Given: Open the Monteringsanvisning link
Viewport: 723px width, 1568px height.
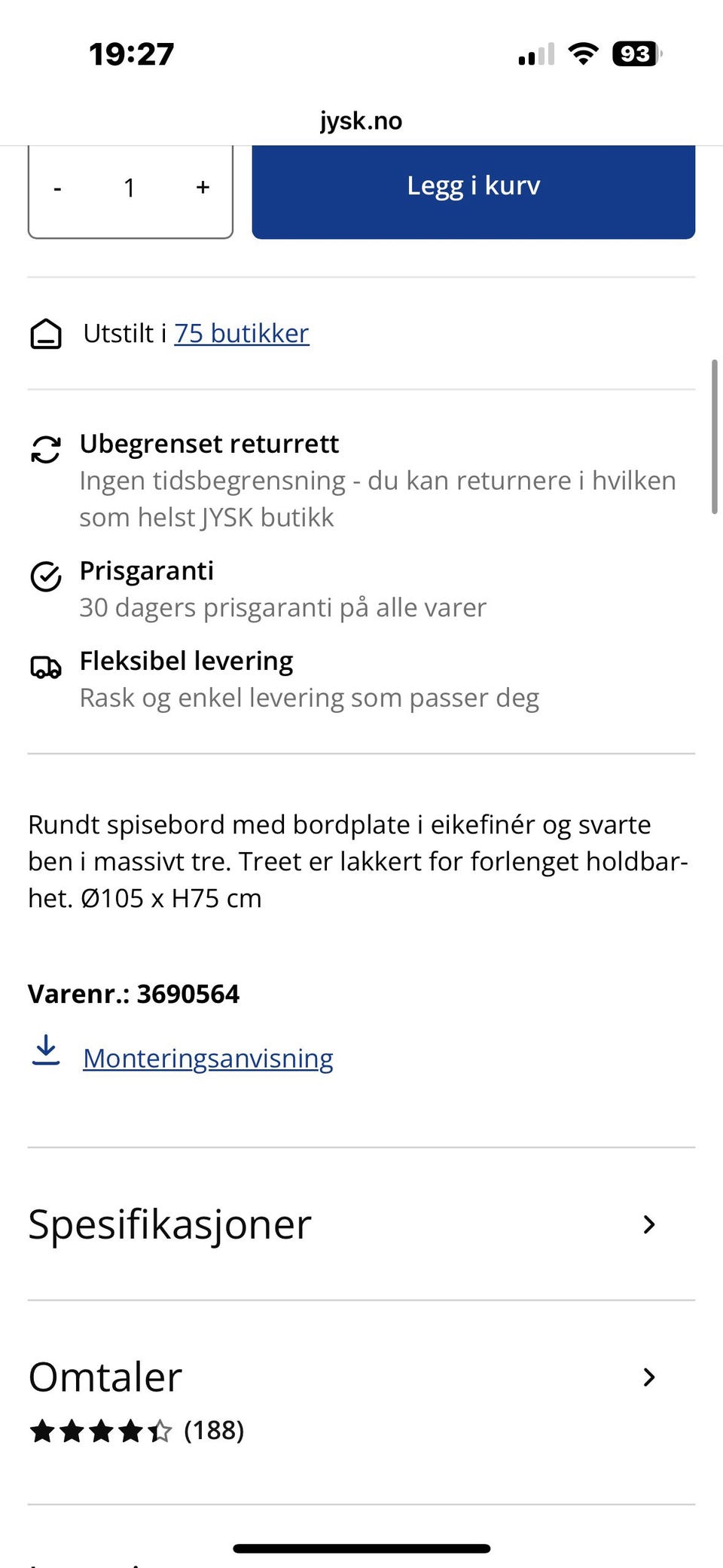Looking at the screenshot, I should pyautogui.click(x=208, y=1058).
